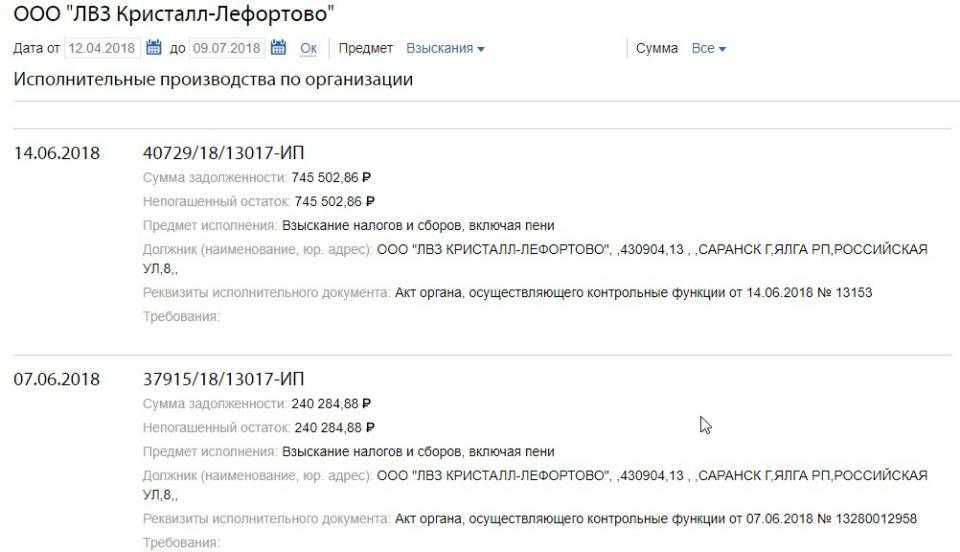This screenshot has height=552, width=960.
Task: Click the end date field 09.07.2018
Action: click(227, 48)
